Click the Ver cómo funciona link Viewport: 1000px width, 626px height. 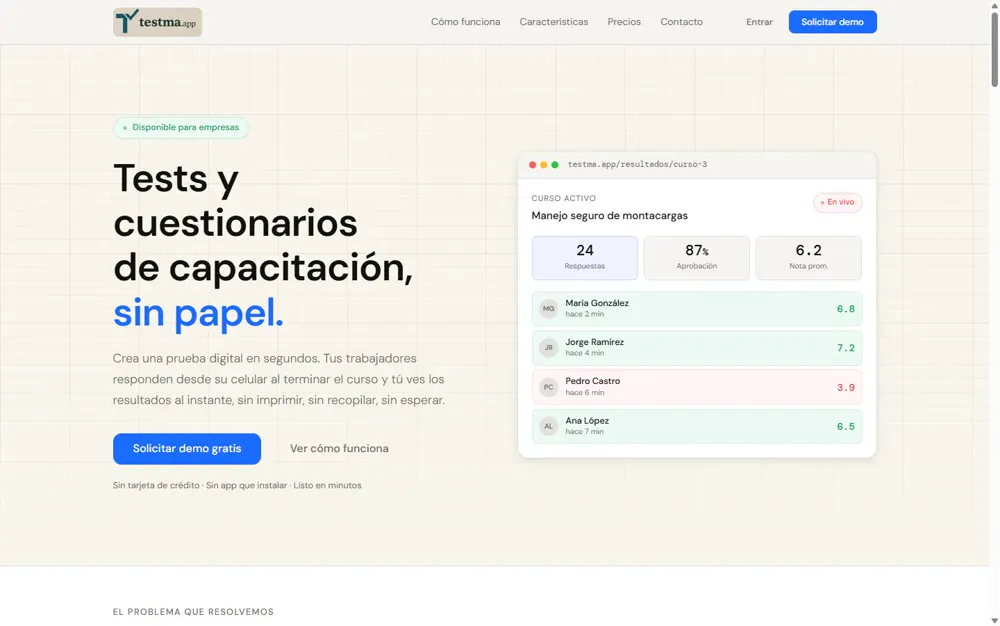(339, 449)
